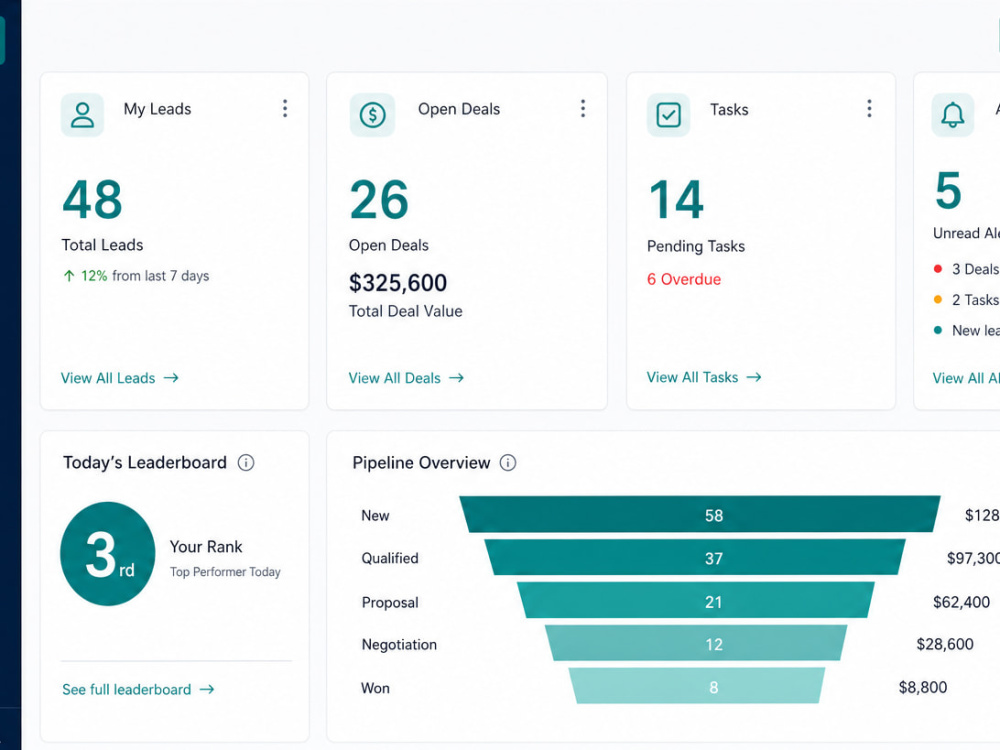Open the View All alerts link
This screenshot has width=1000, height=750.
pyautogui.click(x=966, y=378)
